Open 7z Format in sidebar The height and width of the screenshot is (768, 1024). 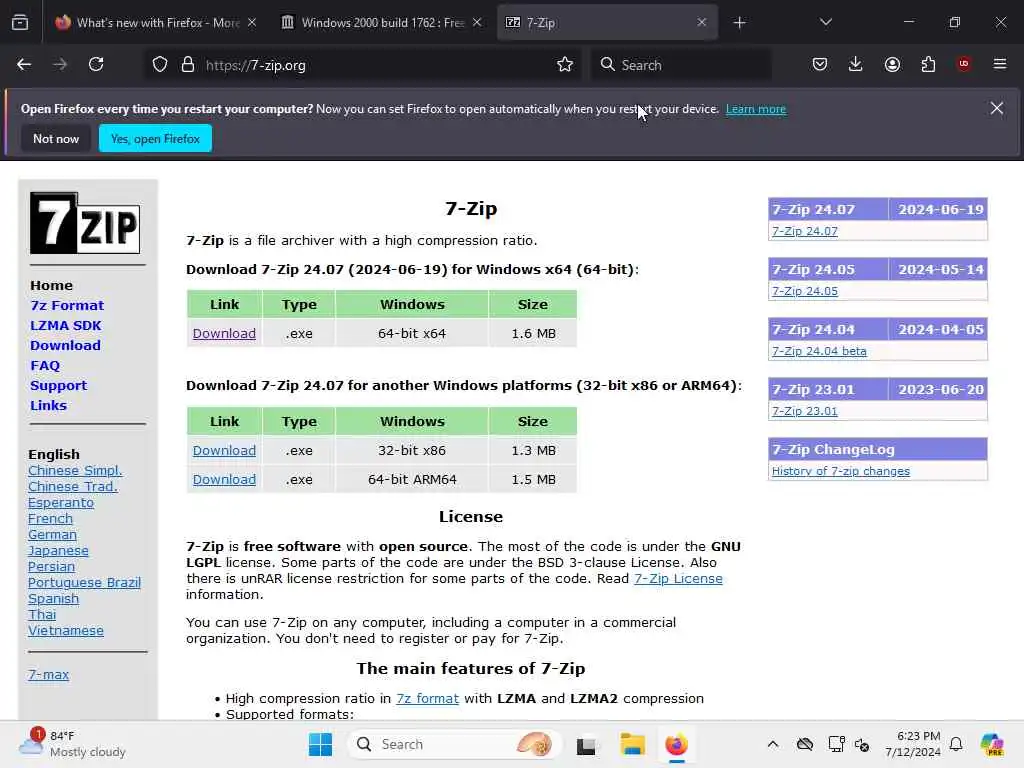click(67, 305)
